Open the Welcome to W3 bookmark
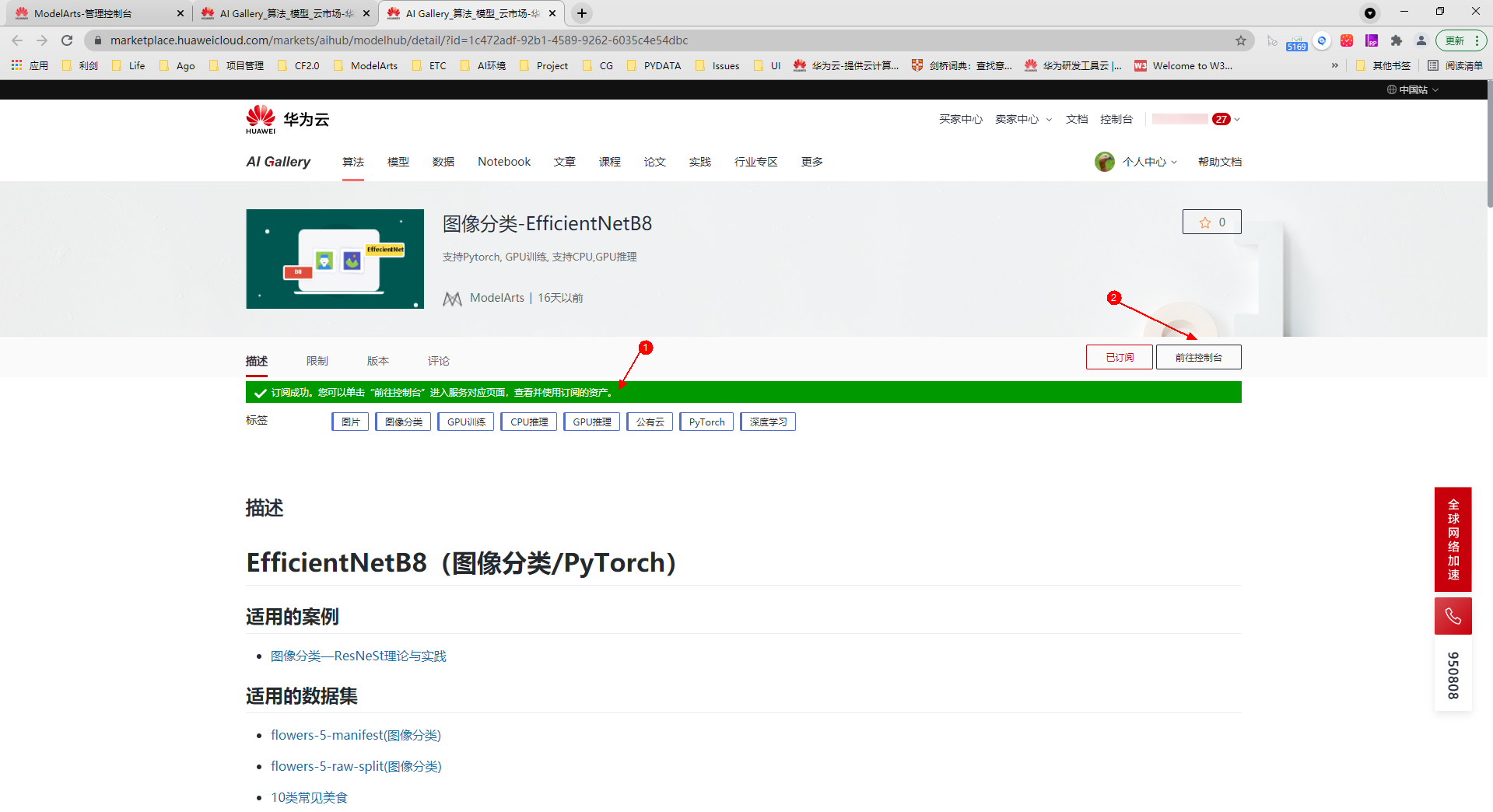 (x=1183, y=65)
